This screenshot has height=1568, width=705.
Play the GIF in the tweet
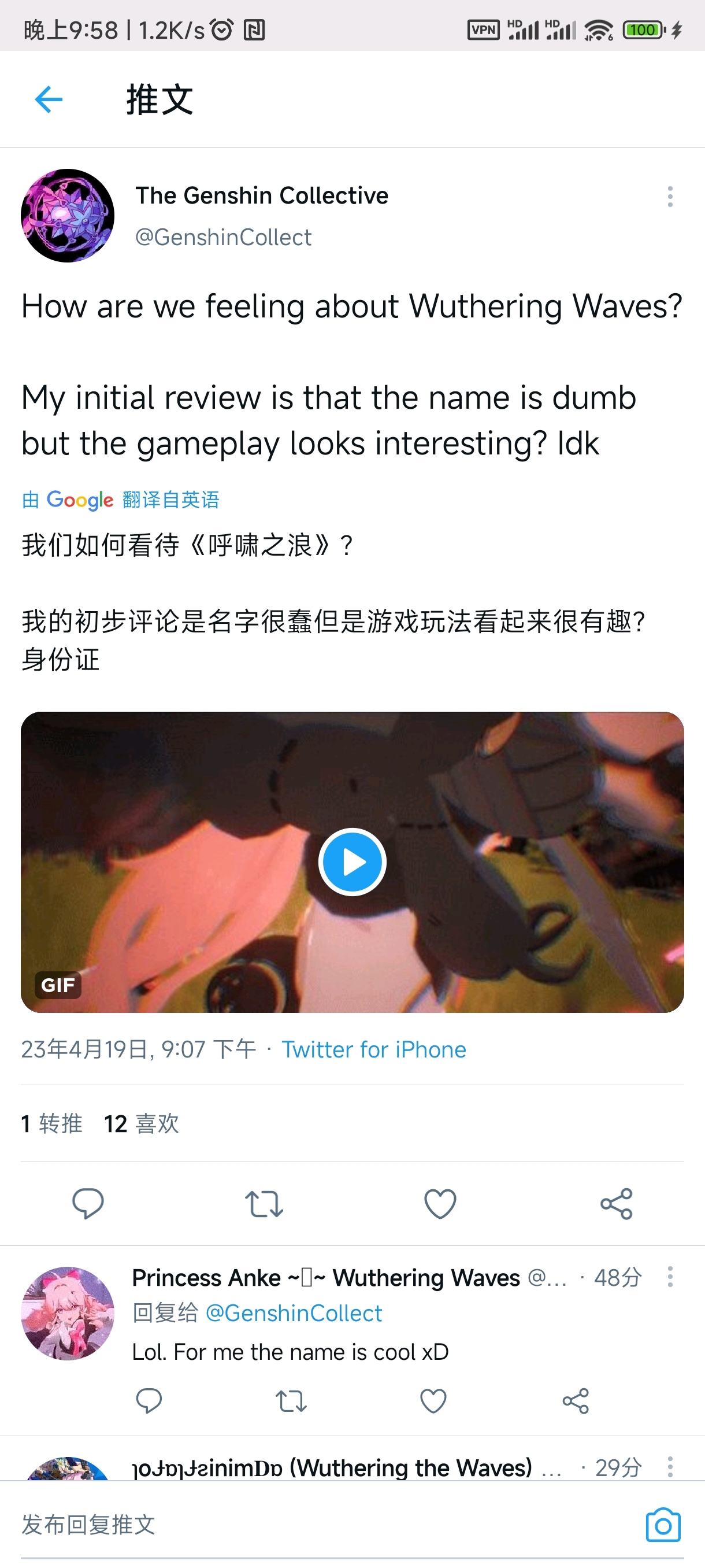pyautogui.click(x=352, y=861)
